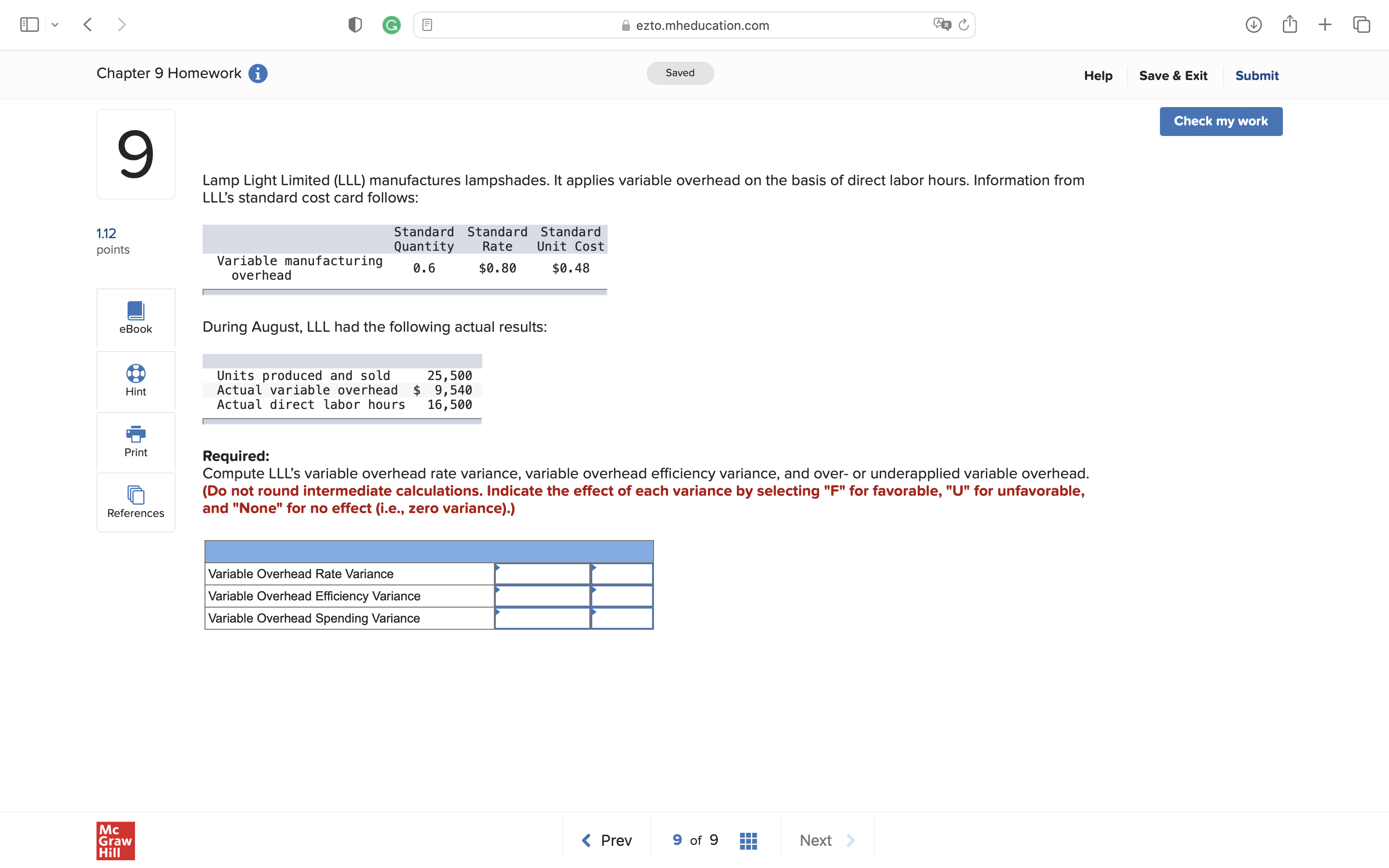Reload the page with refresh icon

pyautogui.click(x=964, y=25)
